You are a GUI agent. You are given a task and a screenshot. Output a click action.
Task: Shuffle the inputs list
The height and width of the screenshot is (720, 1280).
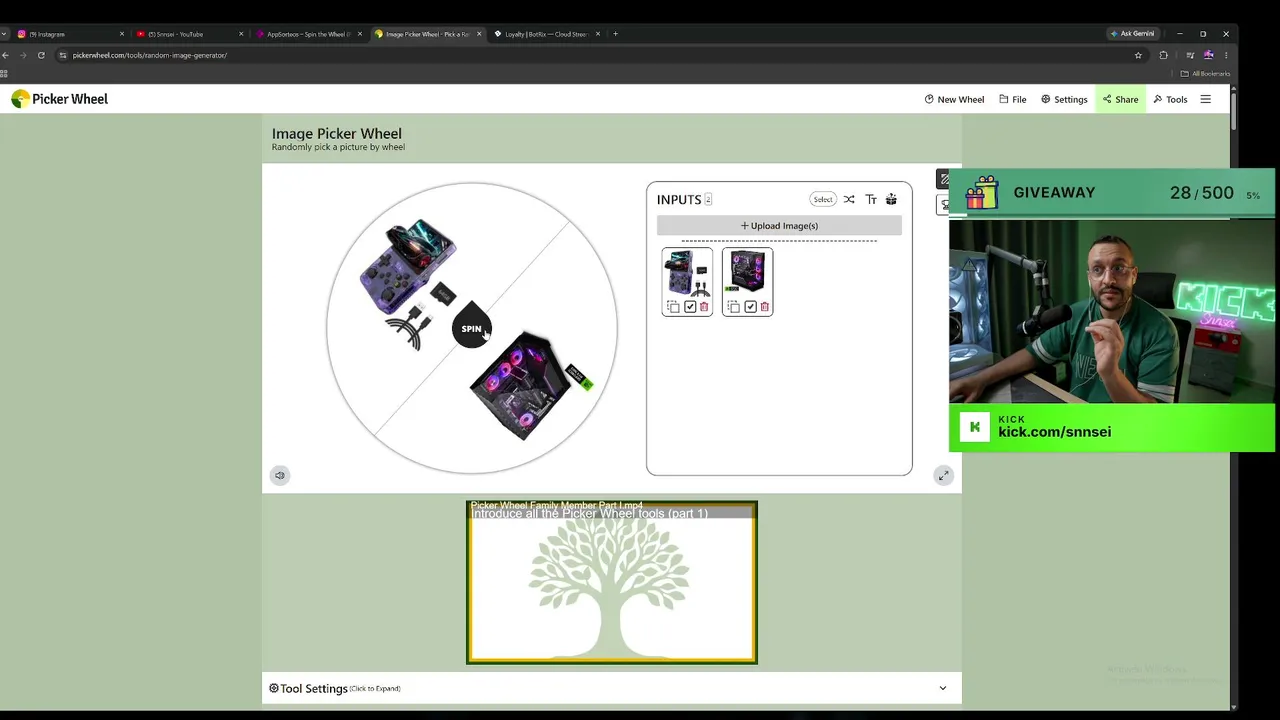[x=849, y=199]
